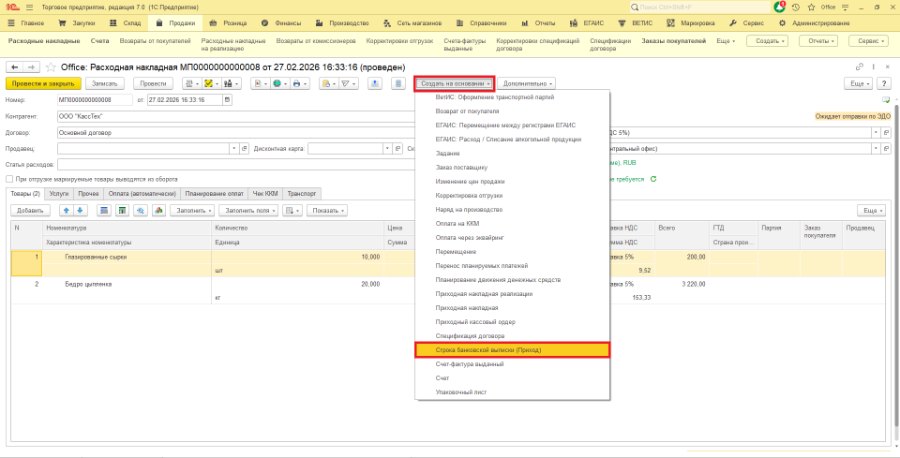This screenshot has width=900, height=458.
Task: Click the green spreadsheet table icon
Action: 122,211
